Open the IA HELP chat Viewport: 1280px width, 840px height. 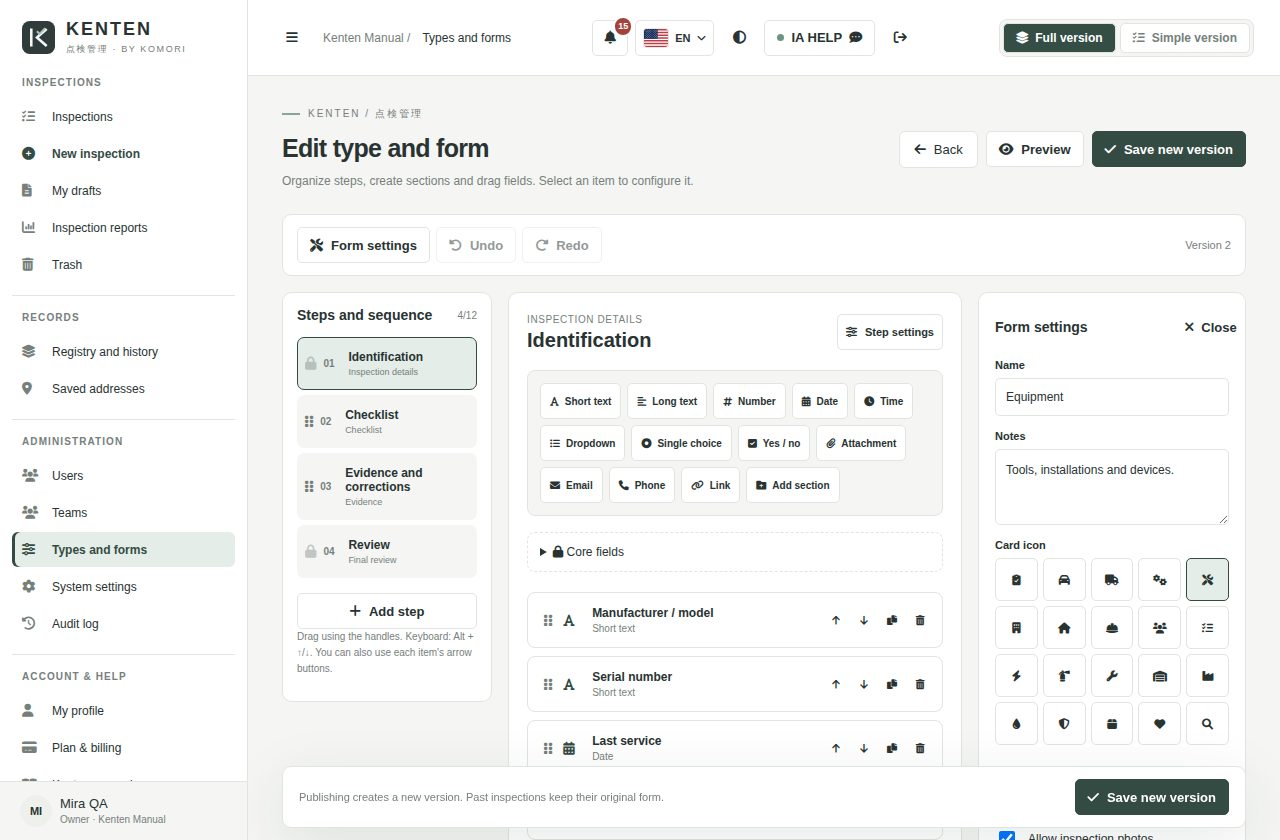(819, 38)
